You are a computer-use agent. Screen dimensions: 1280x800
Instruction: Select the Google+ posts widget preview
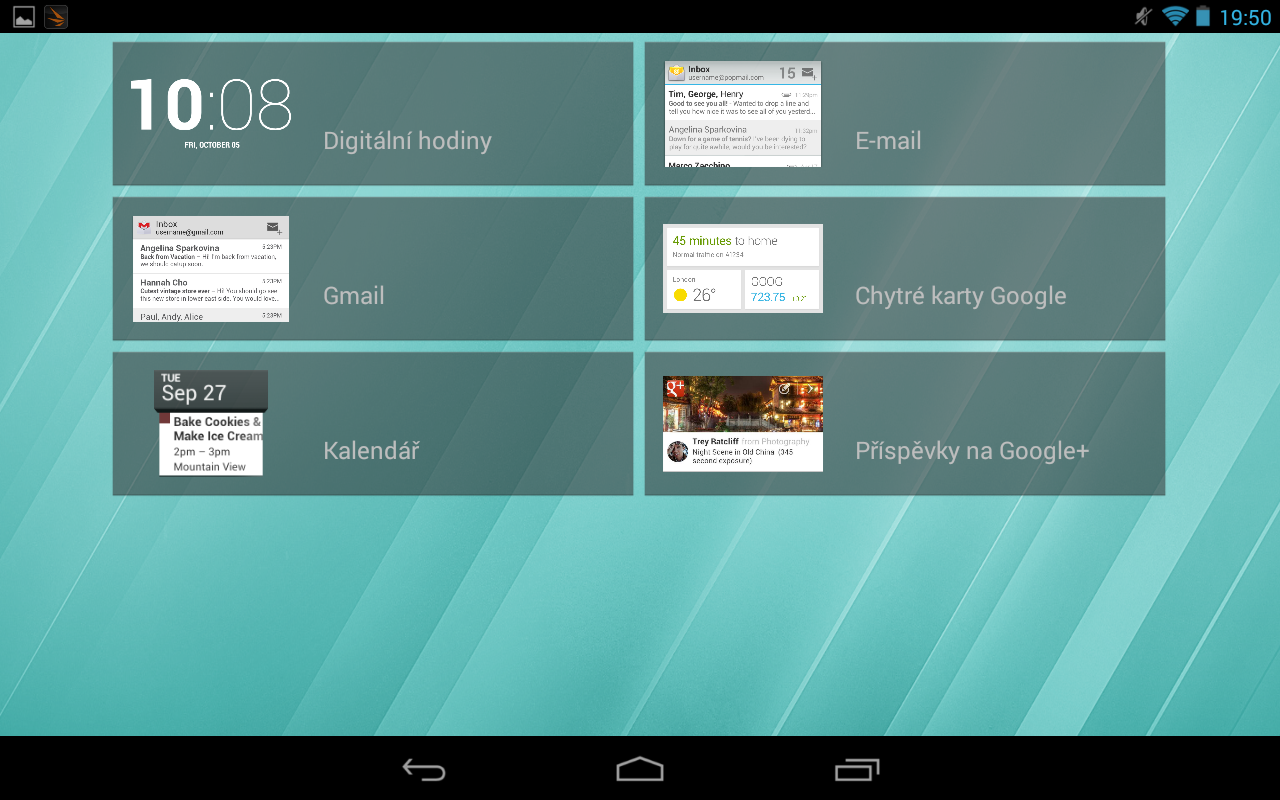[743, 424]
